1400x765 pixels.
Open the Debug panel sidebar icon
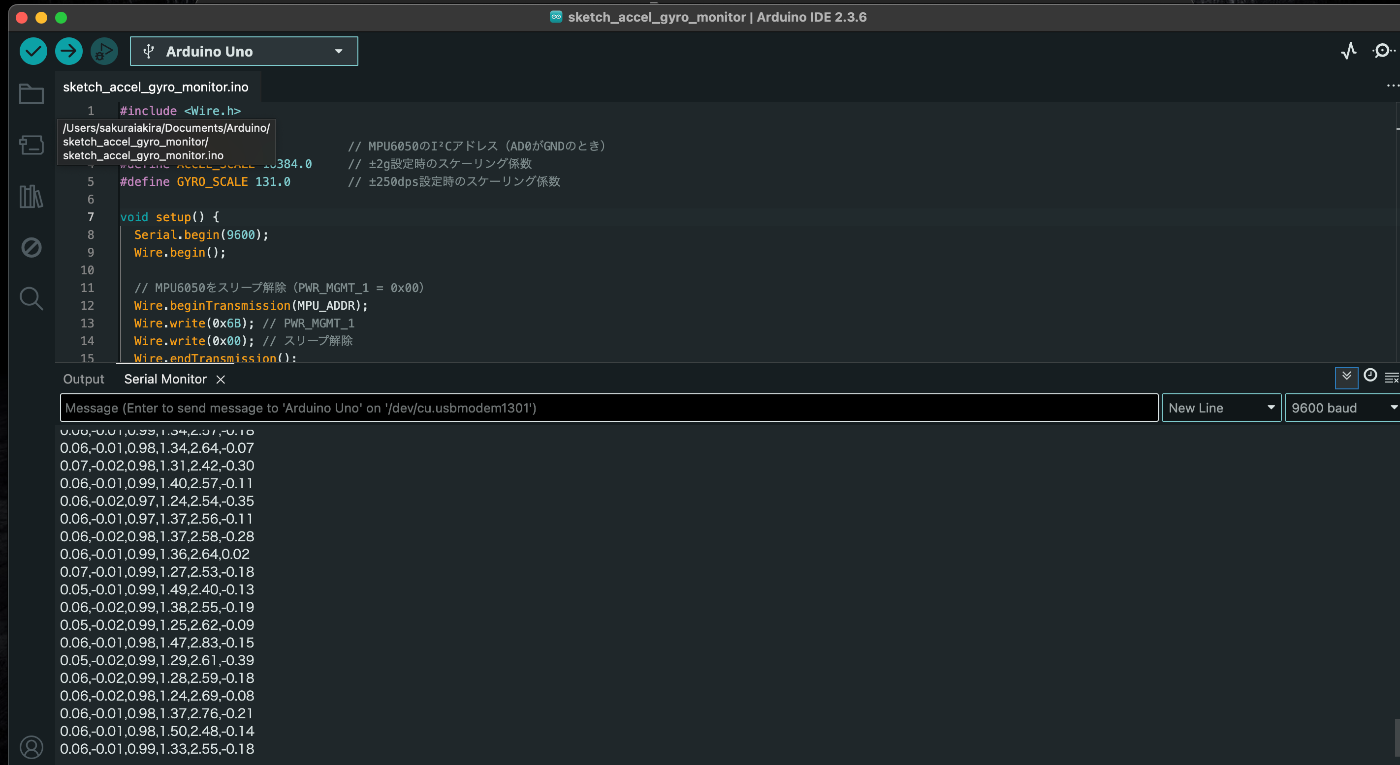pyautogui.click(x=31, y=247)
